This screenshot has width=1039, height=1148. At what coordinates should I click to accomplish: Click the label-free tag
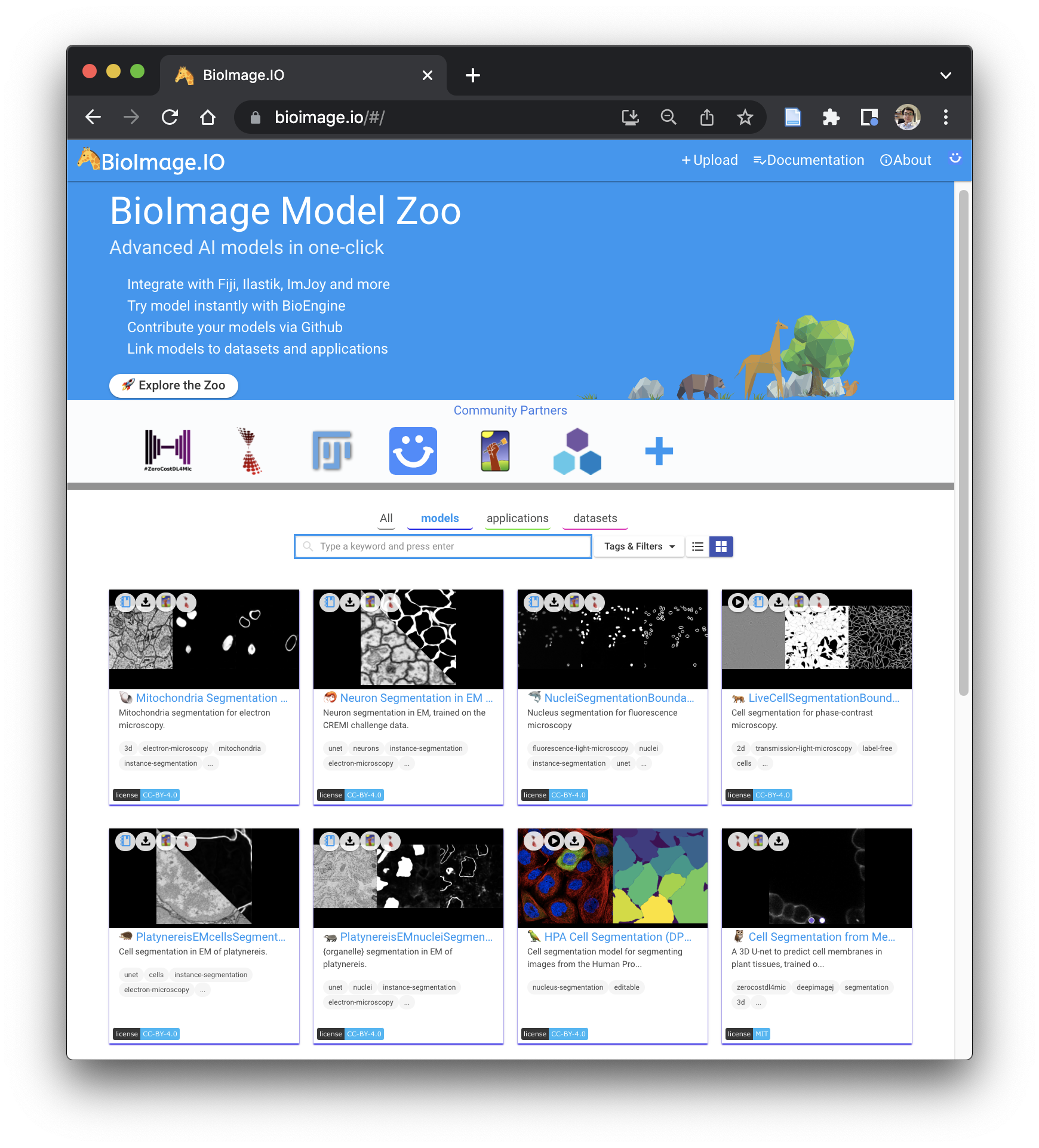877,748
